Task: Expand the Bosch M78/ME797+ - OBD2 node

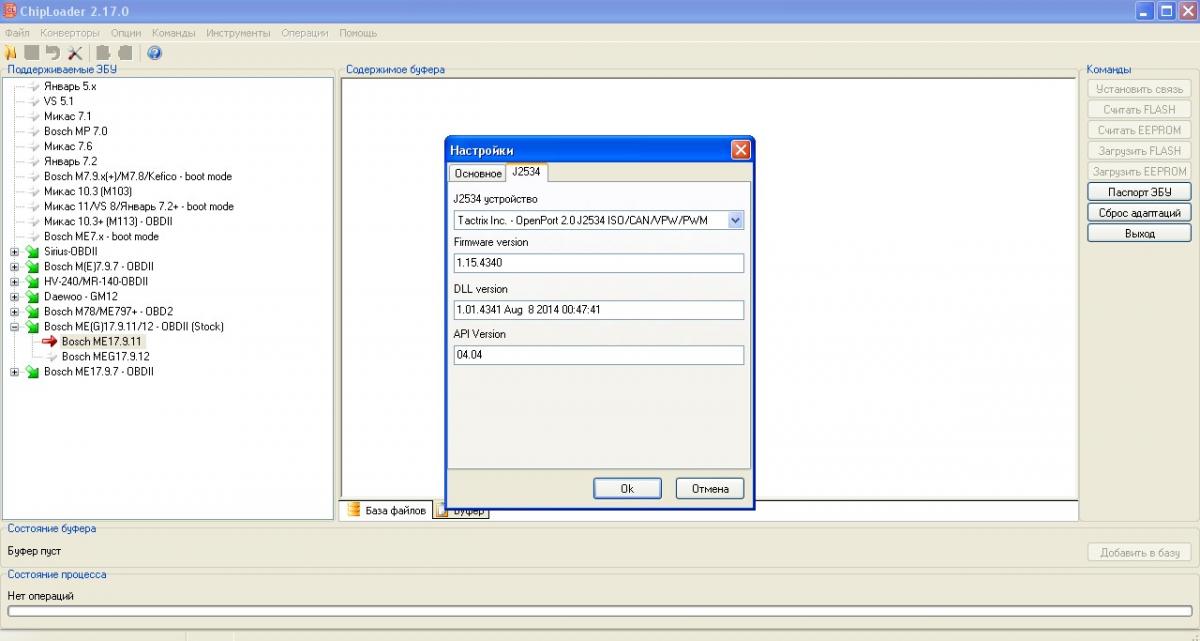Action: pos(15,311)
